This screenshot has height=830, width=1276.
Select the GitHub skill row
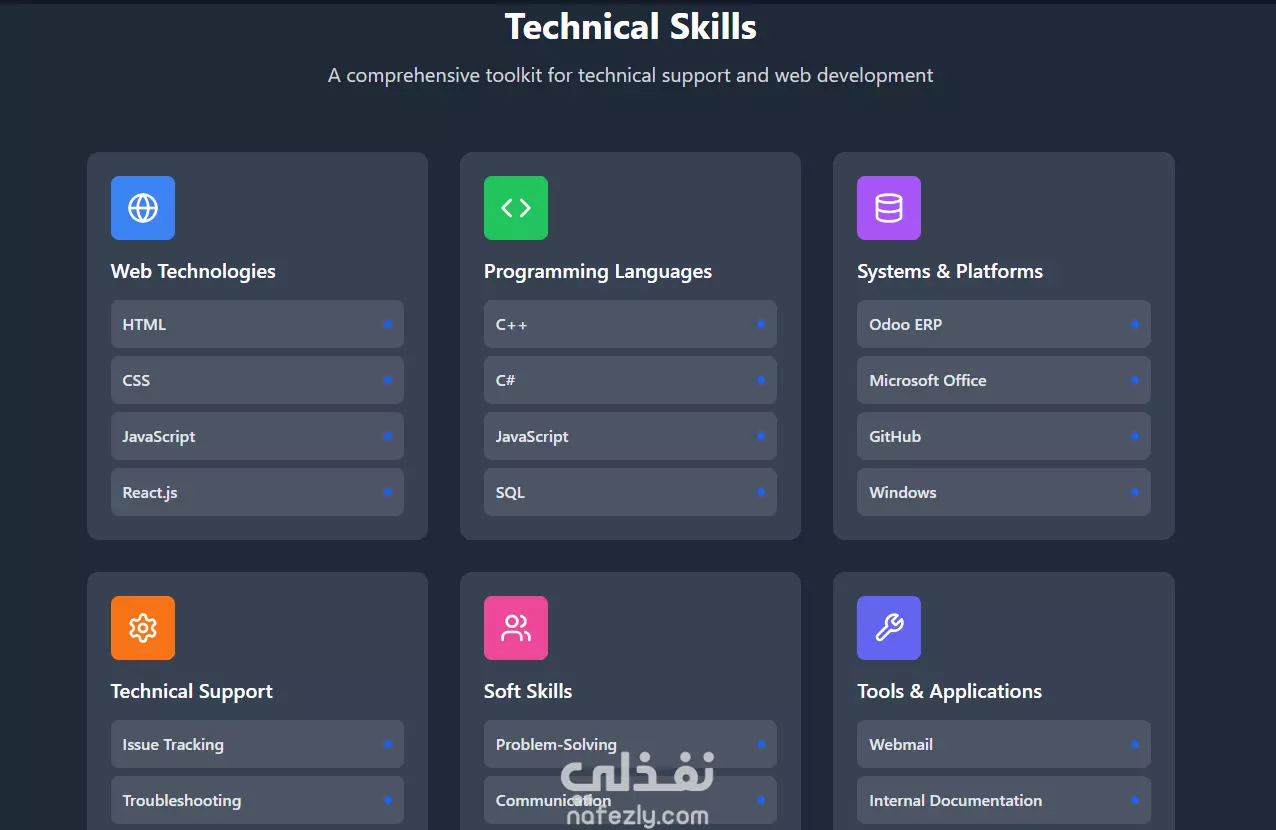pos(1004,436)
